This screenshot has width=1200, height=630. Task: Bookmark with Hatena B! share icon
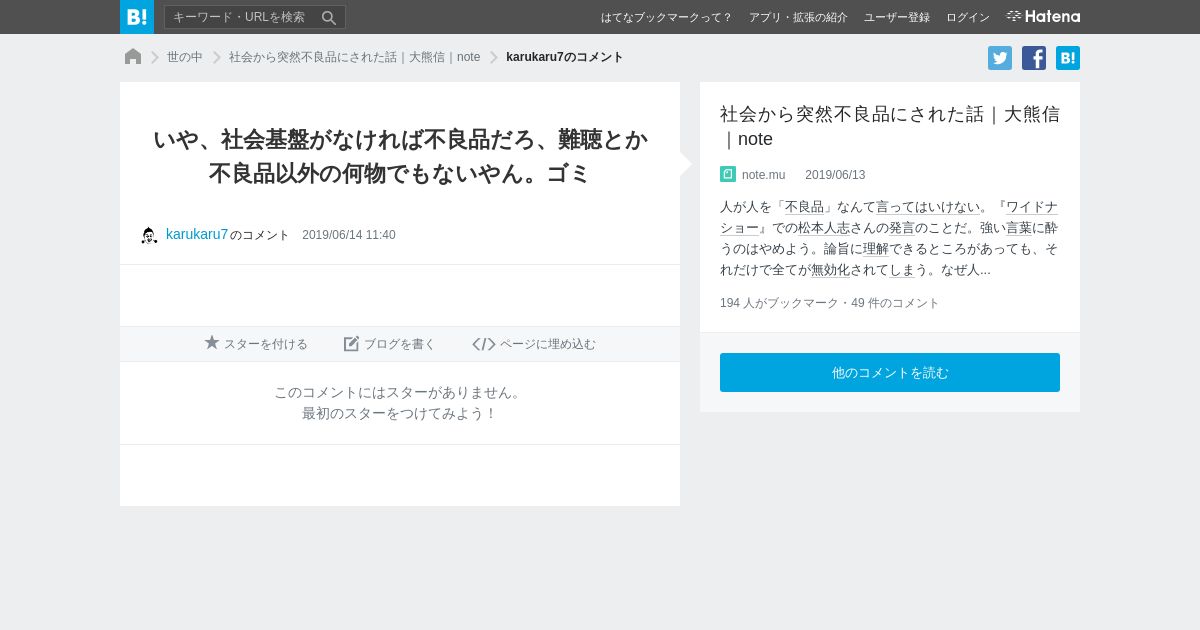pos(1068,58)
